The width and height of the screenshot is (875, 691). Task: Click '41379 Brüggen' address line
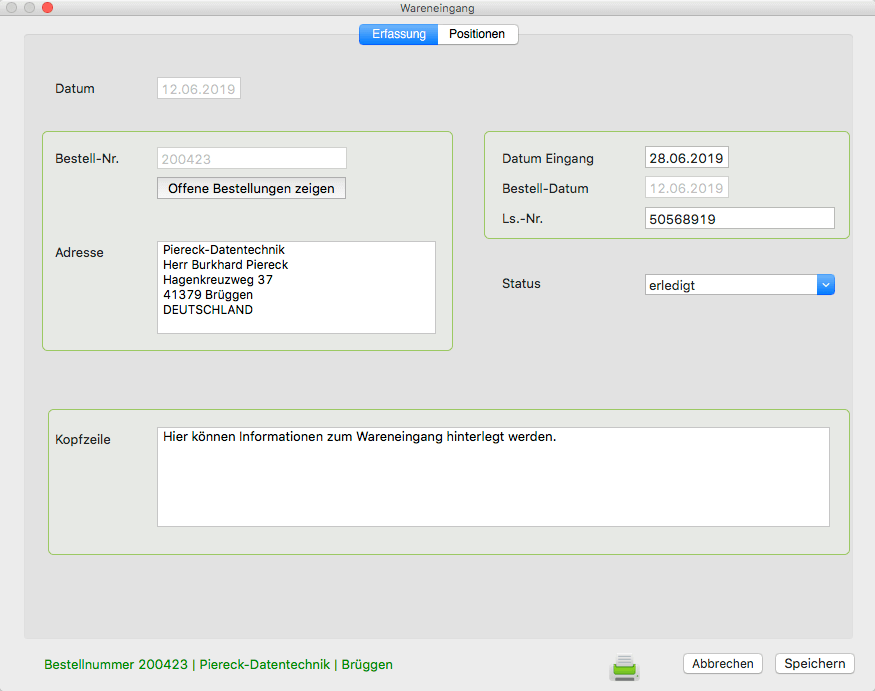pos(208,295)
